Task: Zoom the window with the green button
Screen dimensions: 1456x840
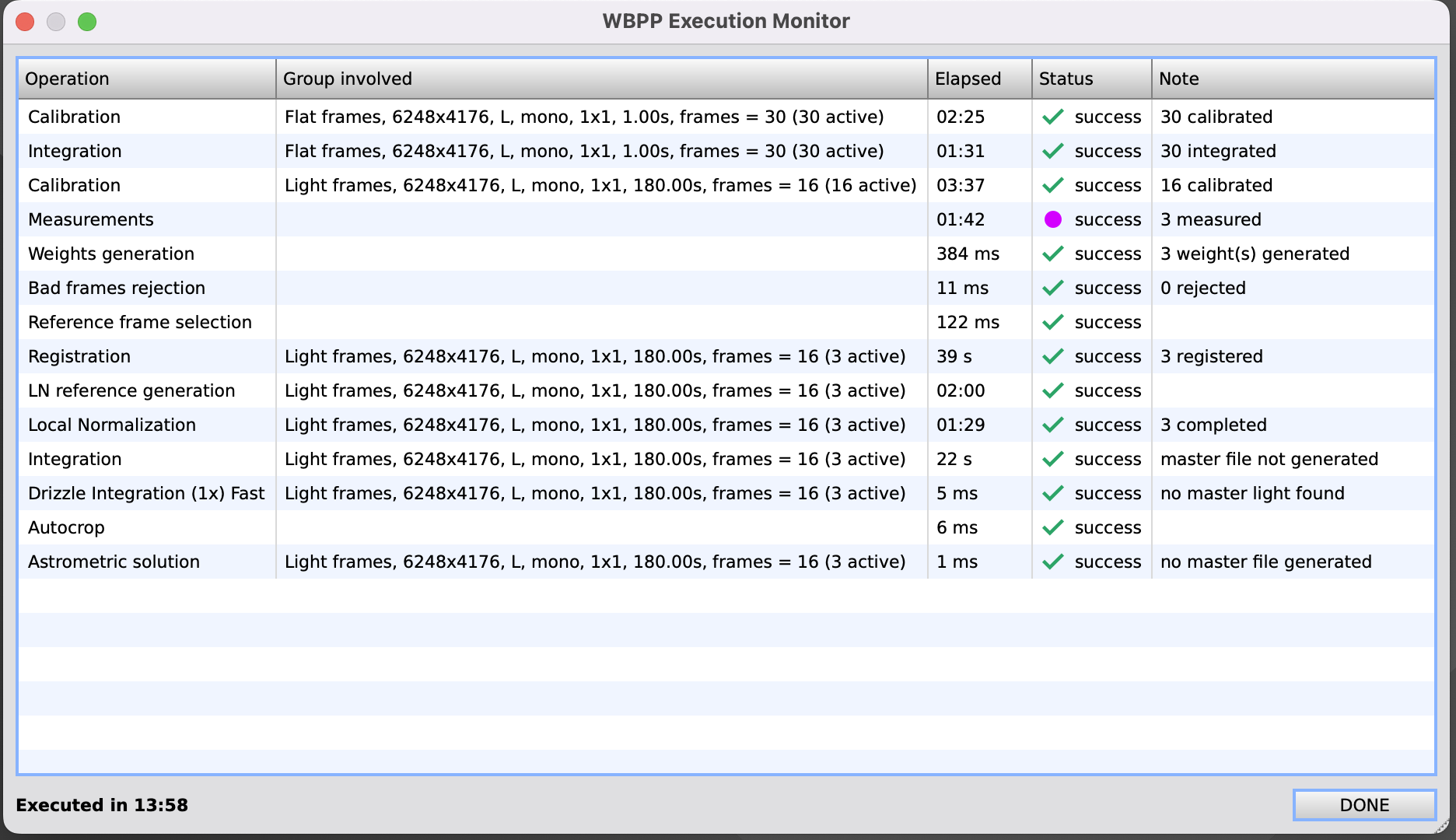Action: point(87,22)
